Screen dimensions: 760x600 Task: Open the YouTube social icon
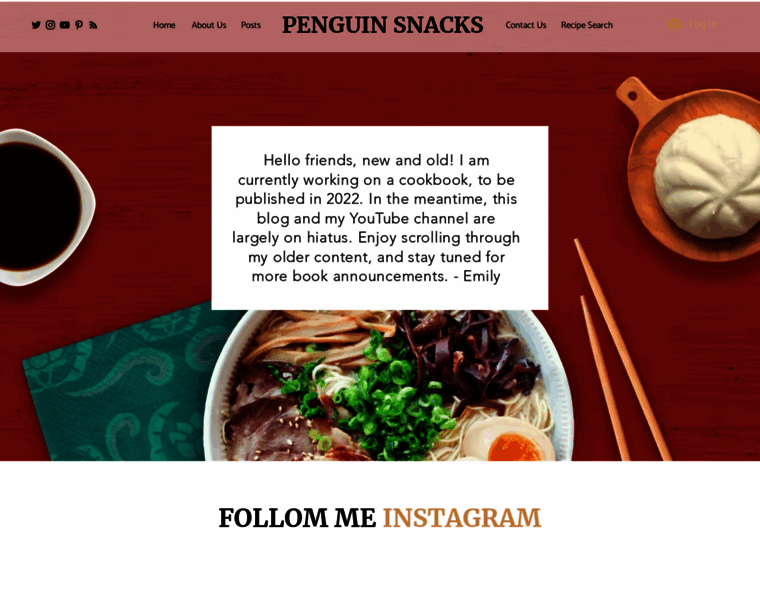(64, 25)
